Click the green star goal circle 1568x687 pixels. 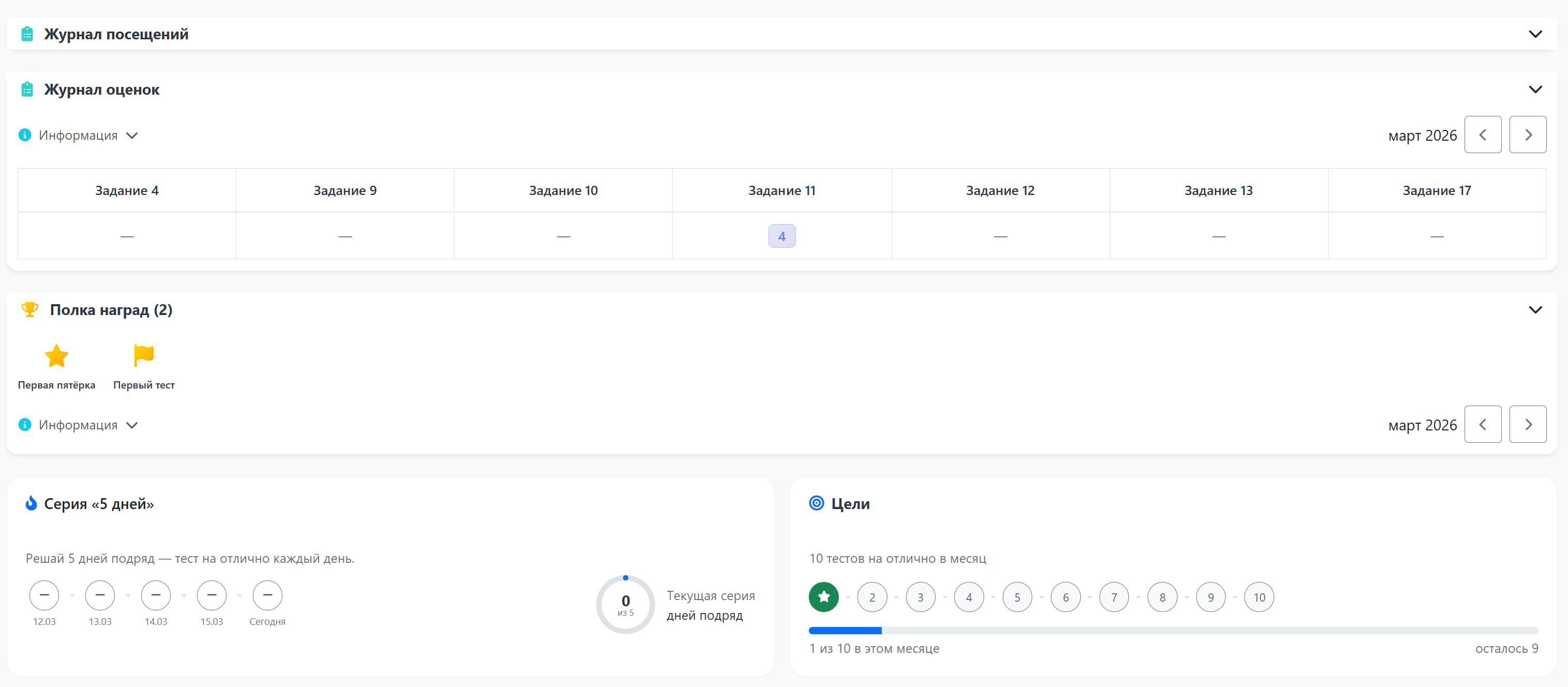click(824, 597)
